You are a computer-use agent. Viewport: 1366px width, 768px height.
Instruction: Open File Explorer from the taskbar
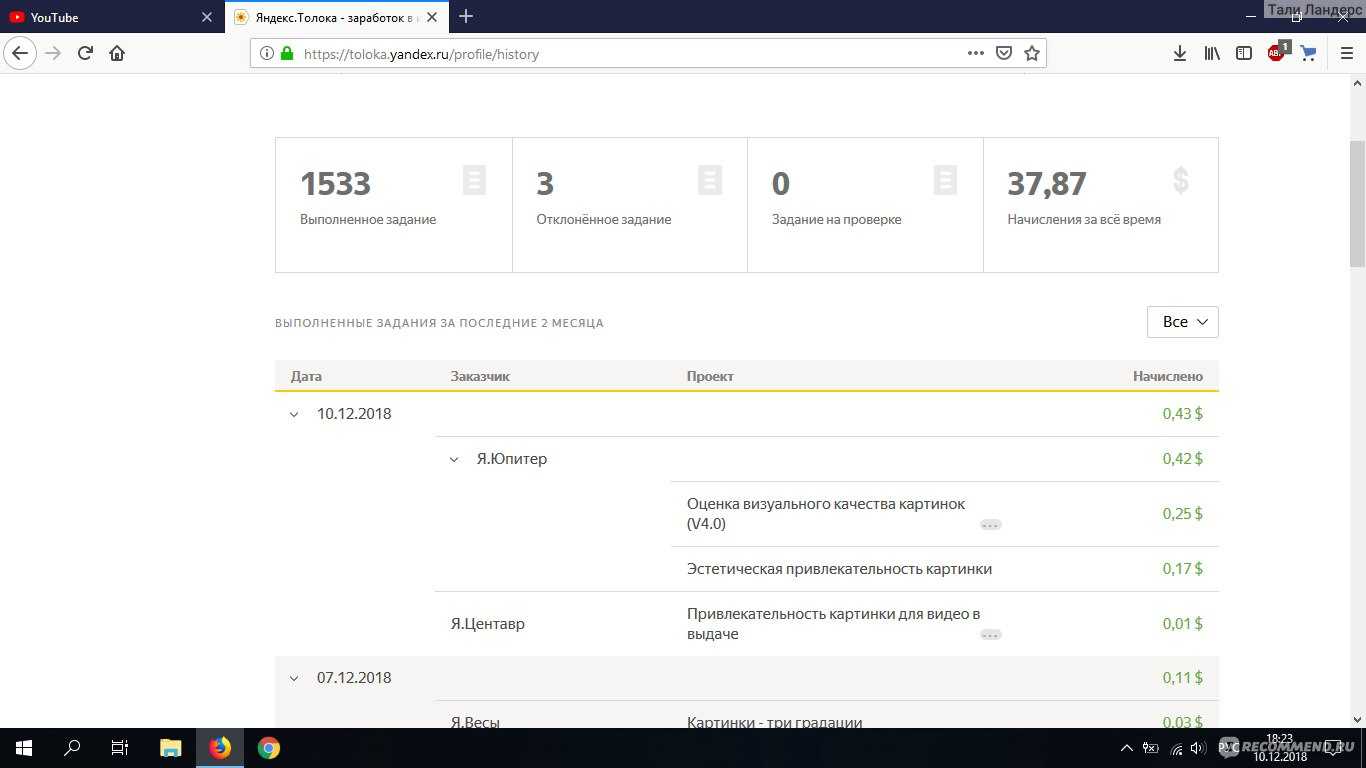pyautogui.click(x=171, y=748)
